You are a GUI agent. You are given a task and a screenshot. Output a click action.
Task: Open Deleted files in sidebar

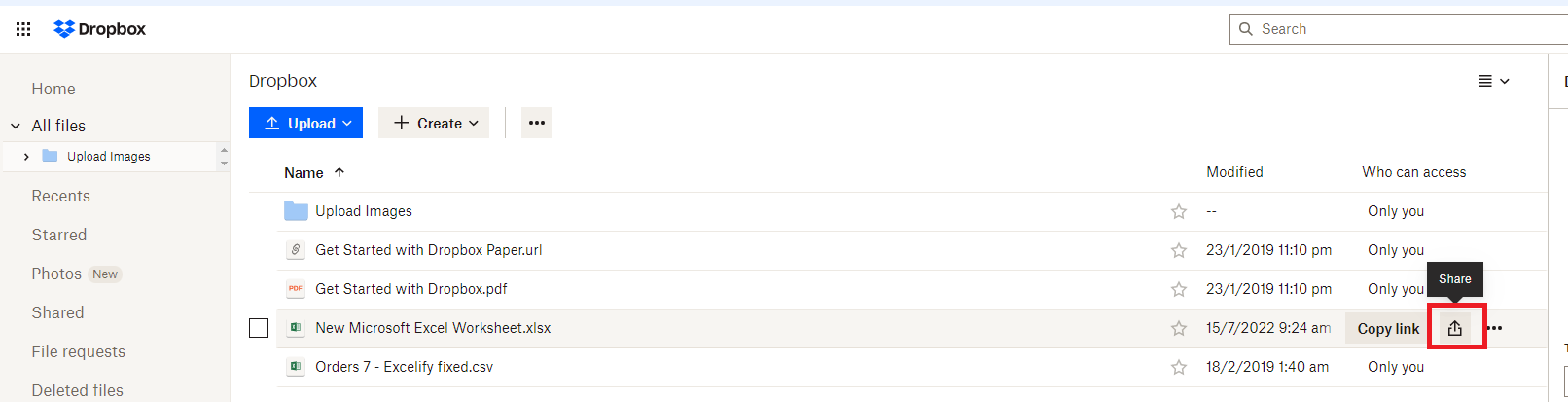tap(77, 390)
